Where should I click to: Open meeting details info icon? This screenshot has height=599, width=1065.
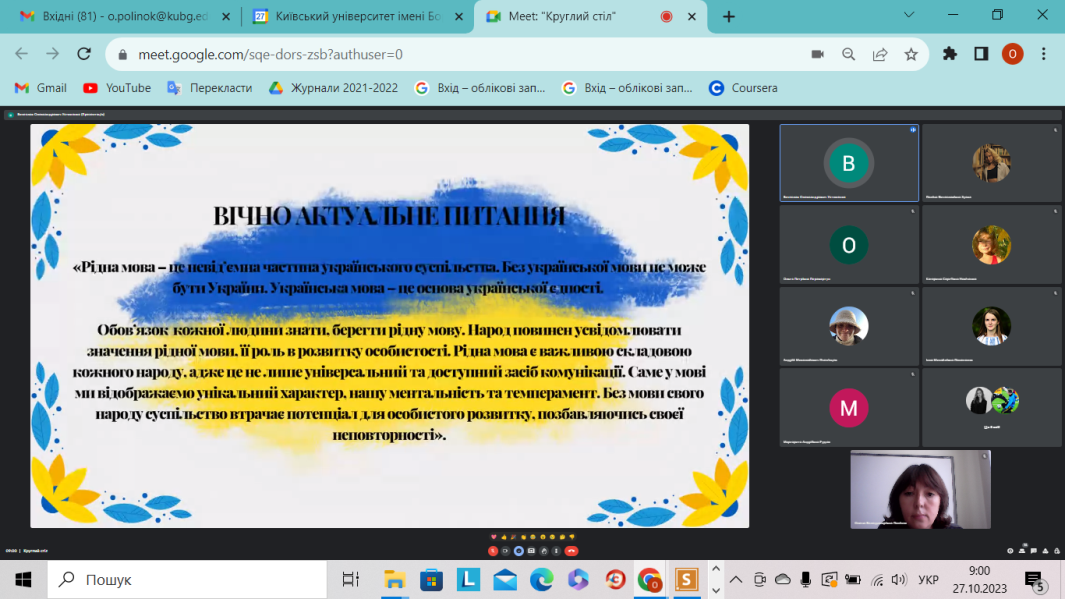[1010, 551]
